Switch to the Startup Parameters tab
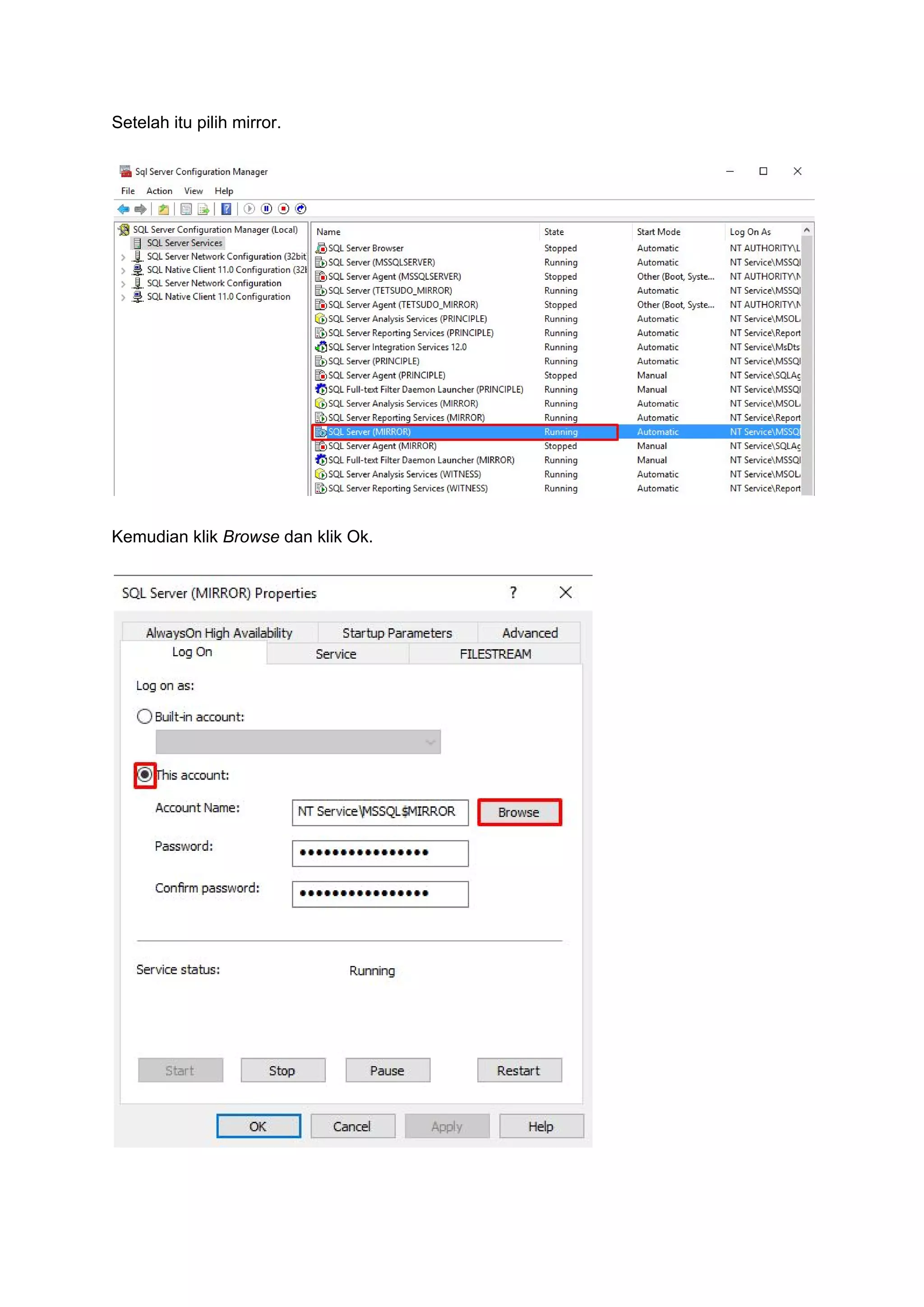The height and width of the screenshot is (1307, 924). point(397,633)
